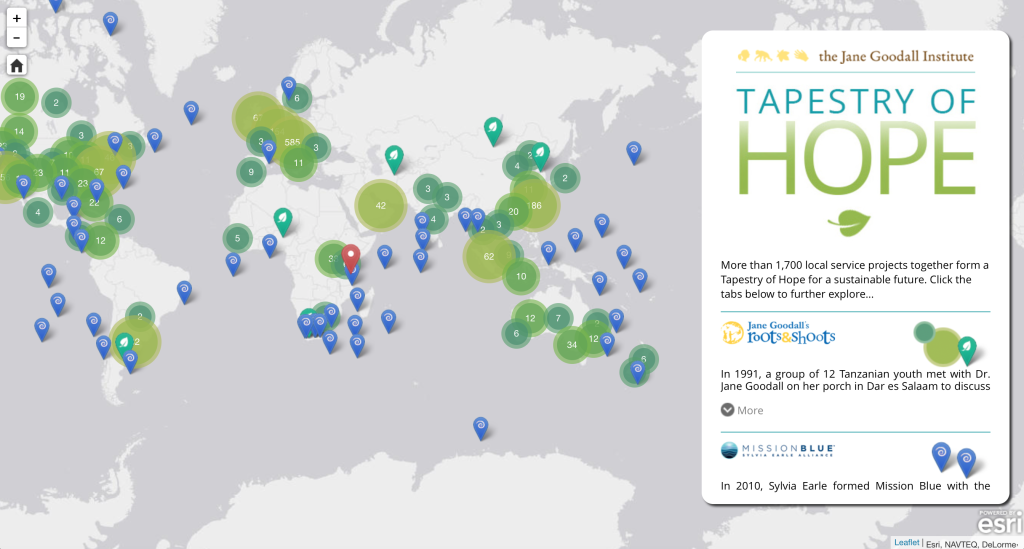Open the cluster labeled 9 near Spain
Screen dimensions: 1024x549
tap(251, 172)
